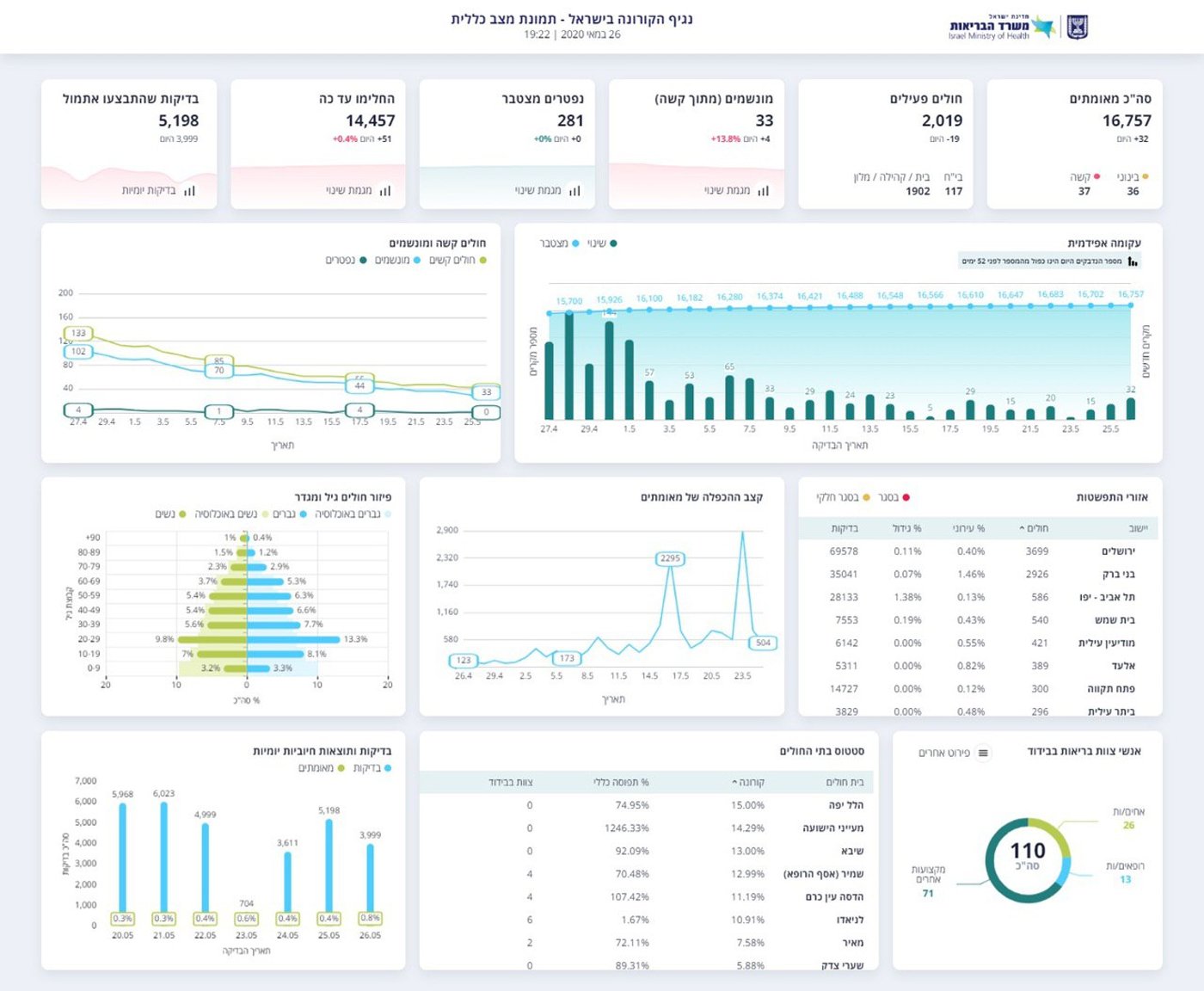Toggle the נפטרים series in the severe patients chart legend
1204x991 pixels.
click(346, 260)
